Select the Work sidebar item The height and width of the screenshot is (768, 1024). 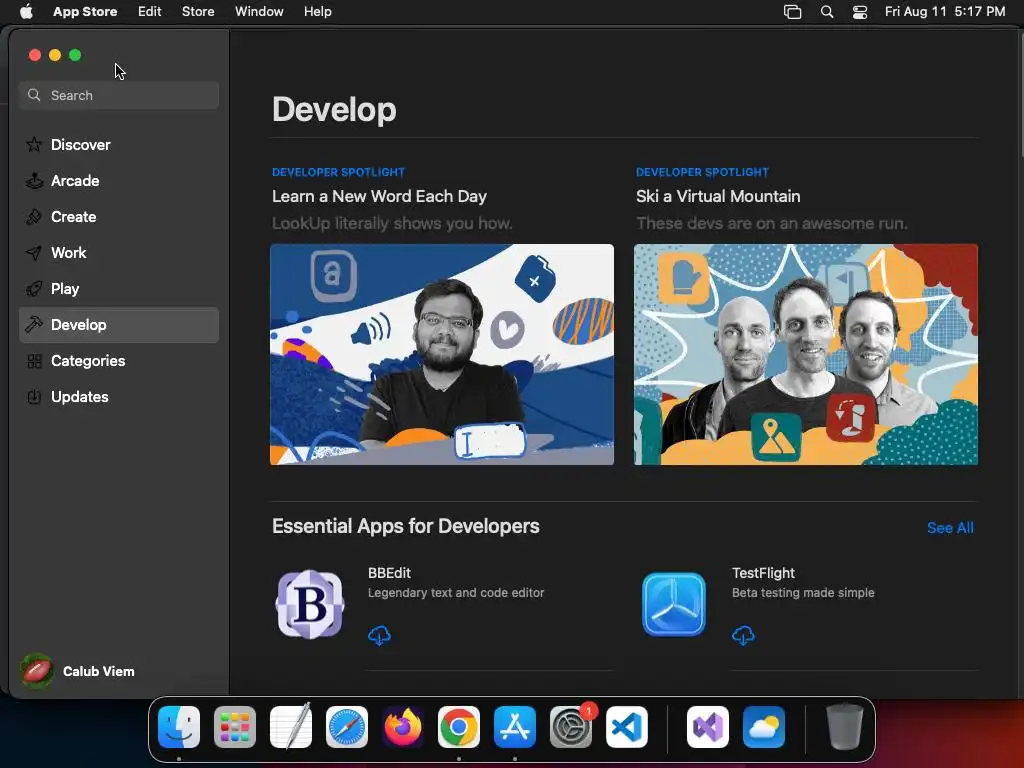(x=119, y=253)
